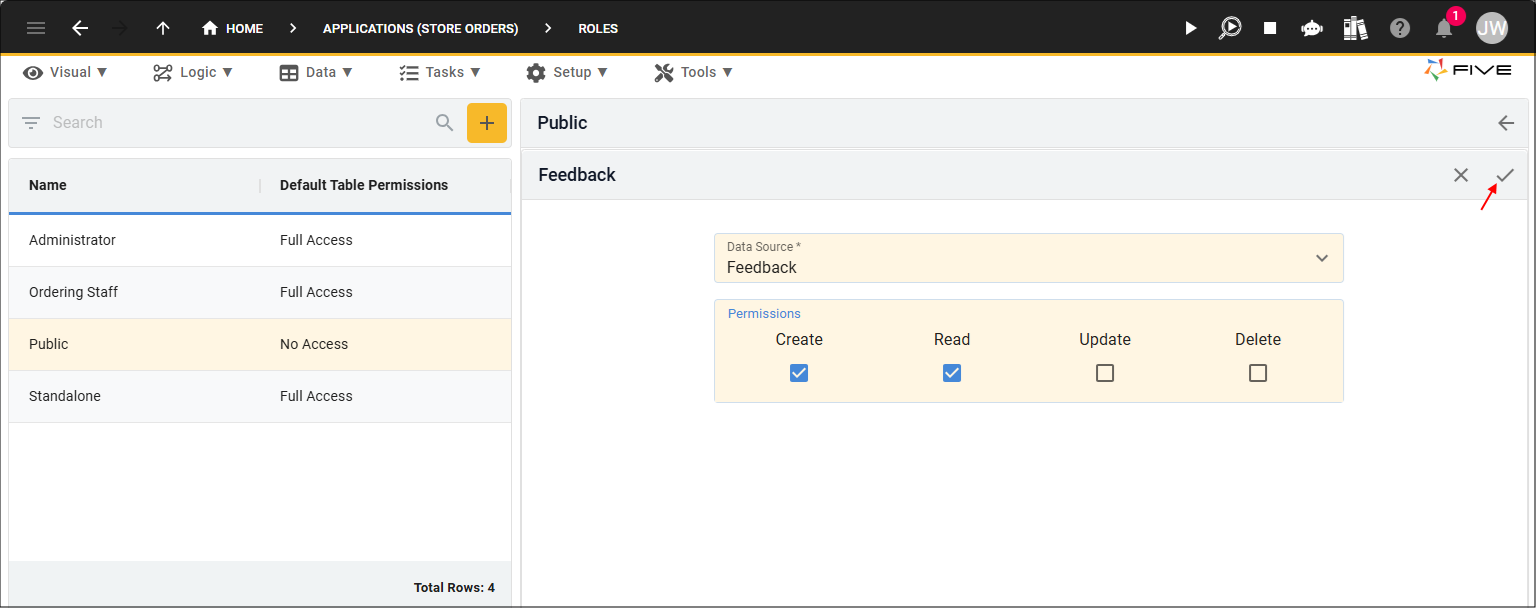Click the Public panel title
The image size is (1536, 608).
[562, 123]
